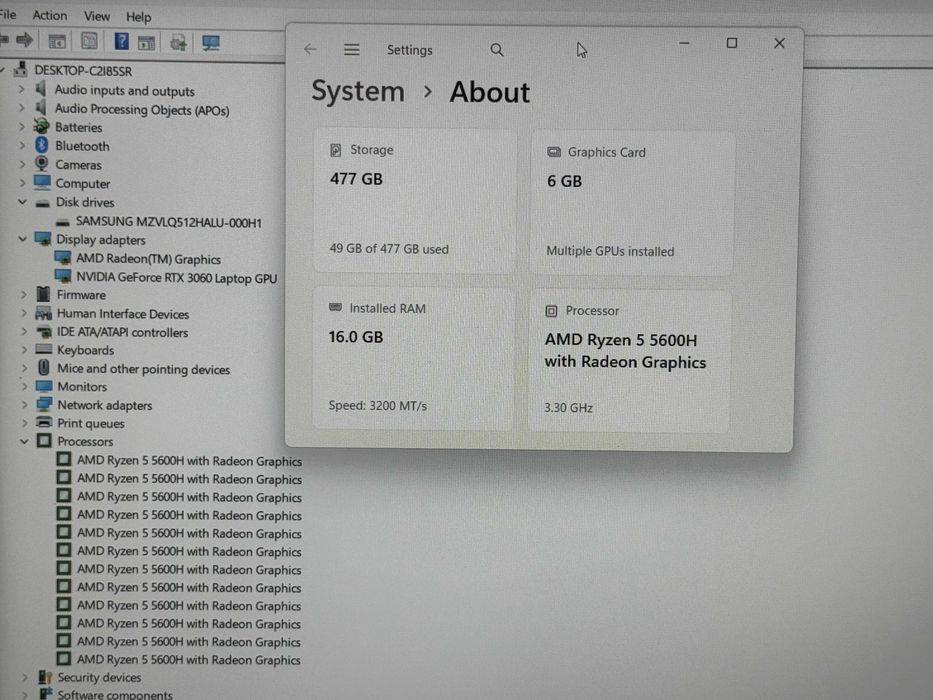
Task: Expand the Computer node
Action: [22, 183]
